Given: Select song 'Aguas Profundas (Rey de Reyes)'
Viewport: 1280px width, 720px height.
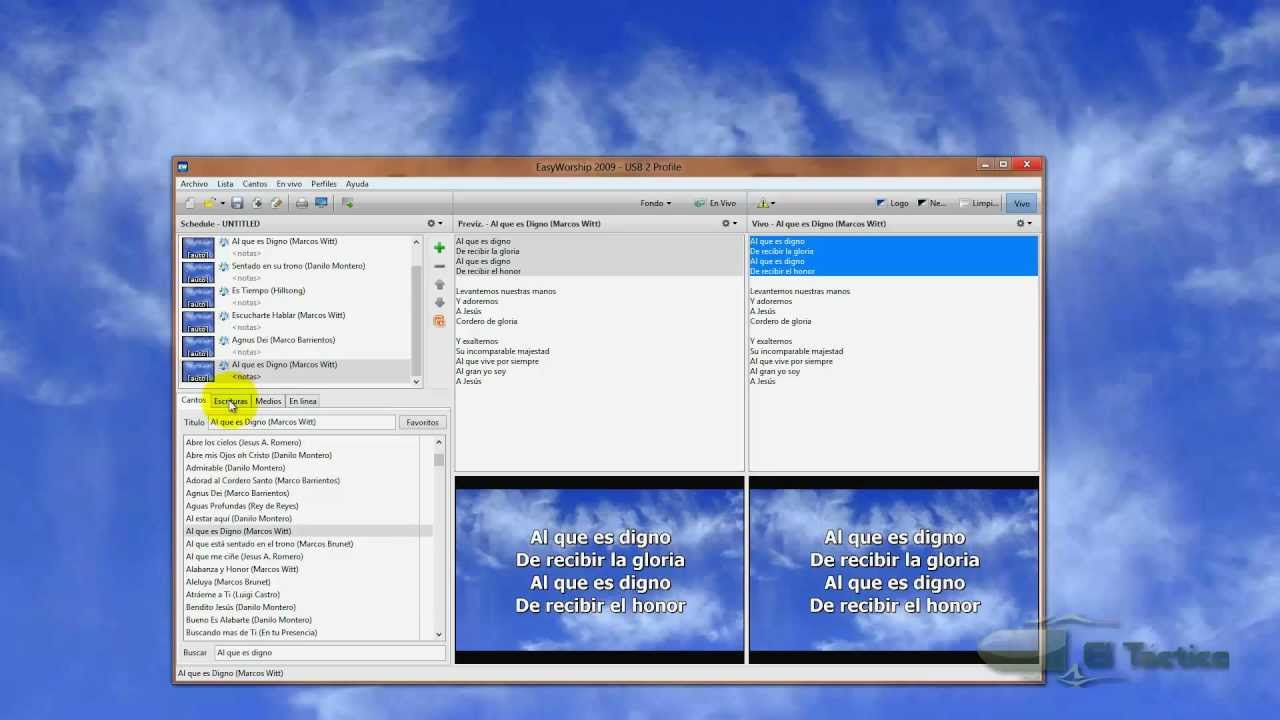Looking at the screenshot, I should (242, 506).
